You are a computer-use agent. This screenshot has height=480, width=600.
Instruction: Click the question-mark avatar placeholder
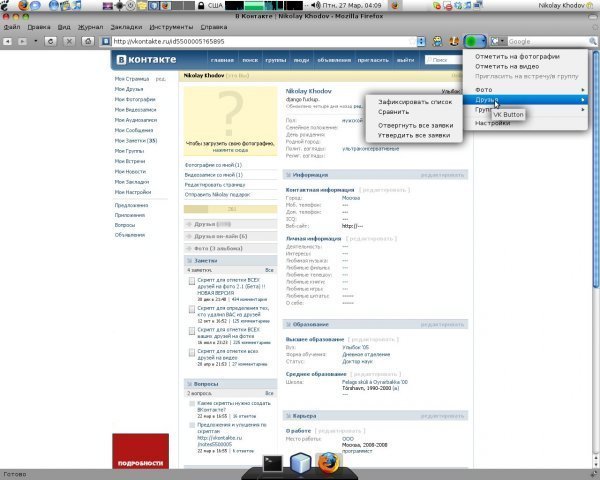tap(230, 121)
